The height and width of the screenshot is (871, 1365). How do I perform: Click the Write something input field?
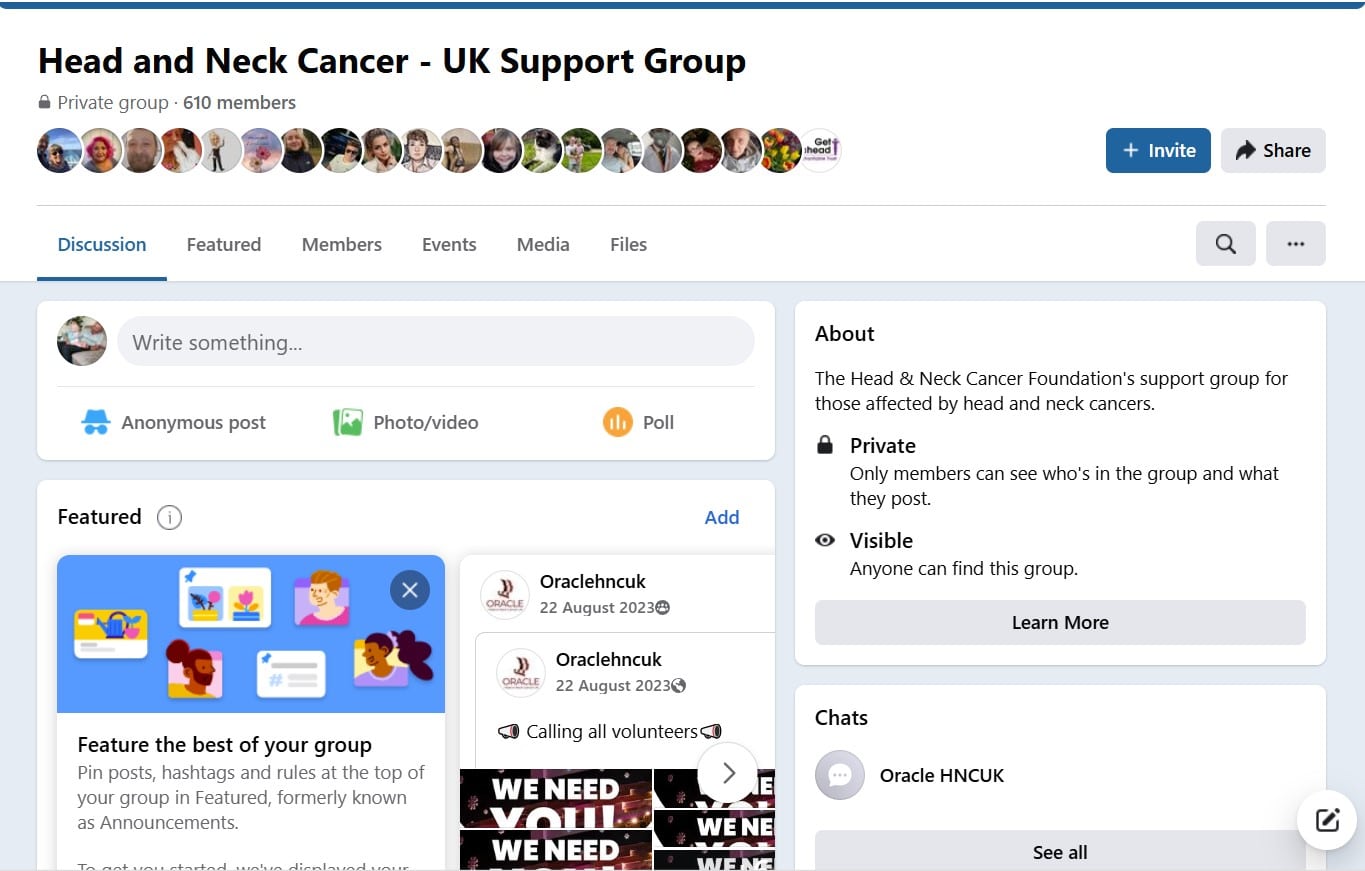tap(436, 342)
